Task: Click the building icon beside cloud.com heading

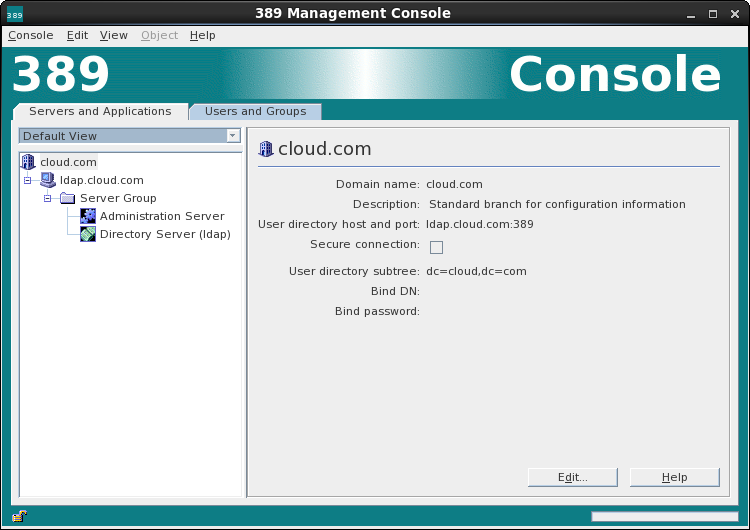Action: (x=265, y=149)
